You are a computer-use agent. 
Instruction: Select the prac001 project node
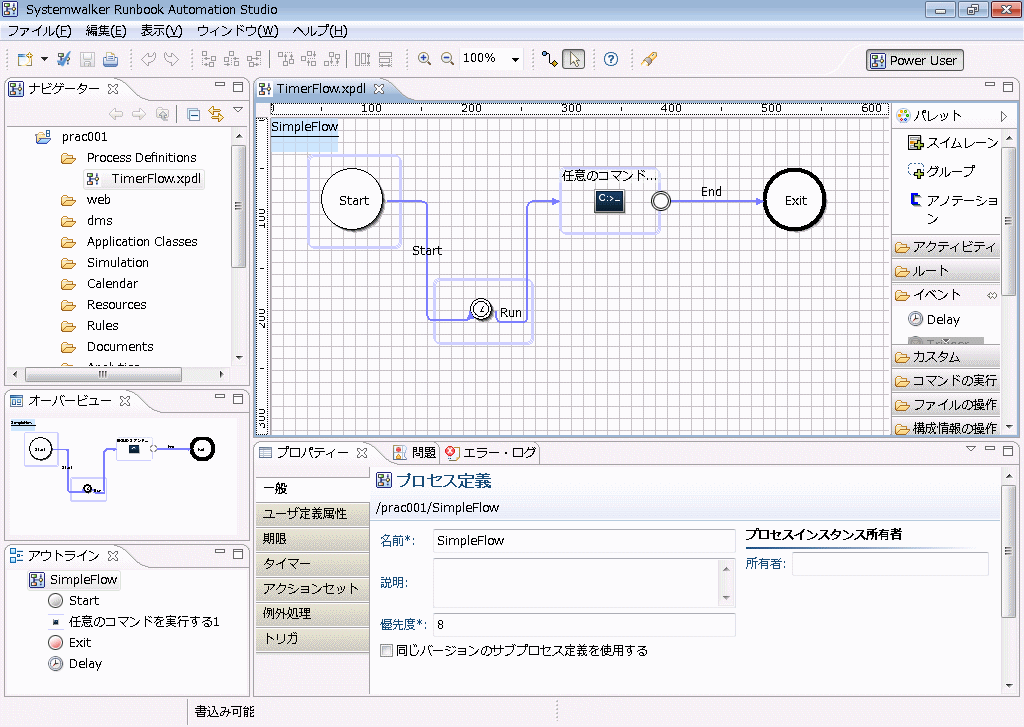tap(84, 137)
